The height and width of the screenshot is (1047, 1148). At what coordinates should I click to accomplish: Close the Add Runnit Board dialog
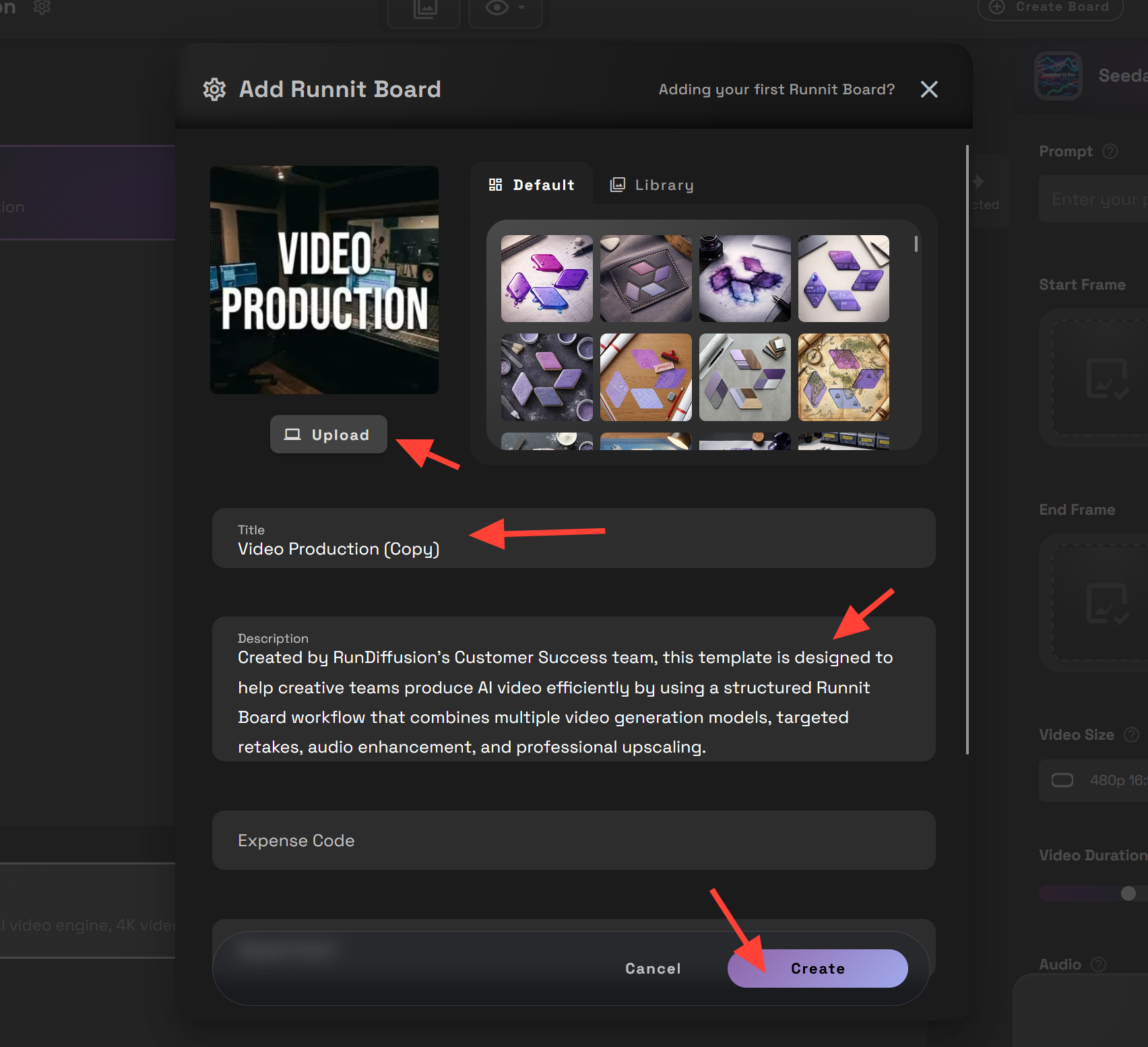pos(929,89)
